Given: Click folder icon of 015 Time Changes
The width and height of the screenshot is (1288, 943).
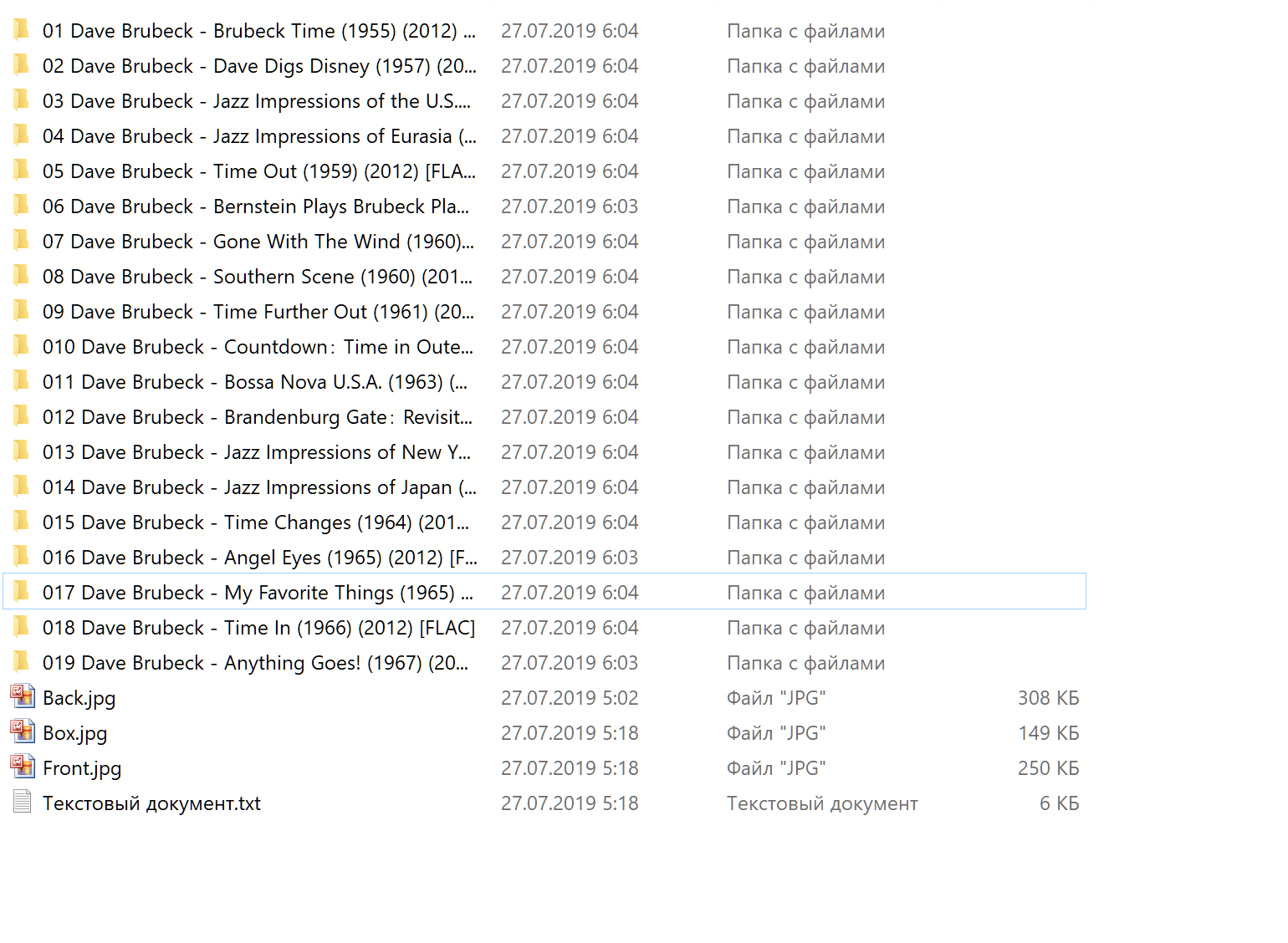Looking at the screenshot, I should coord(21,522).
